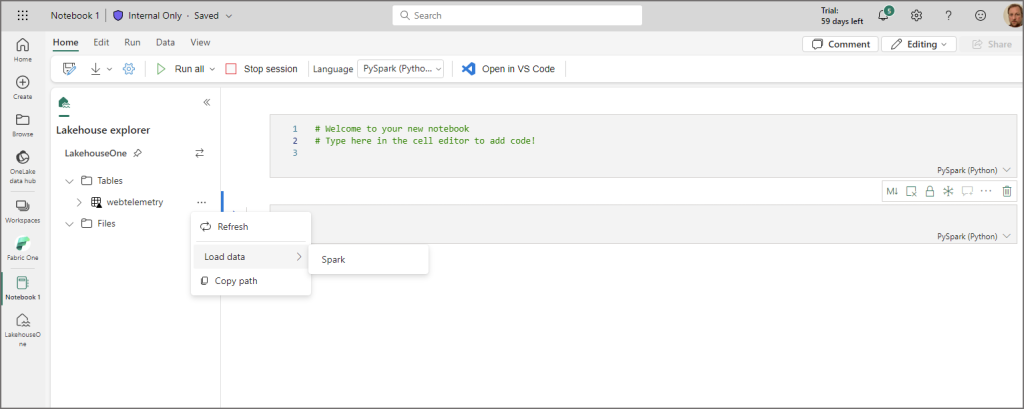This screenshot has height=409, width=1024.
Task: Open first cell's PySpark (Python) language dropdown
Action: click(x=974, y=170)
